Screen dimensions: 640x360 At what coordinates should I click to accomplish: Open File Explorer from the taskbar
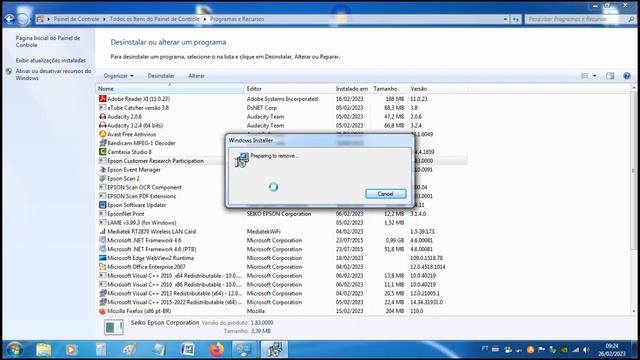point(43,350)
